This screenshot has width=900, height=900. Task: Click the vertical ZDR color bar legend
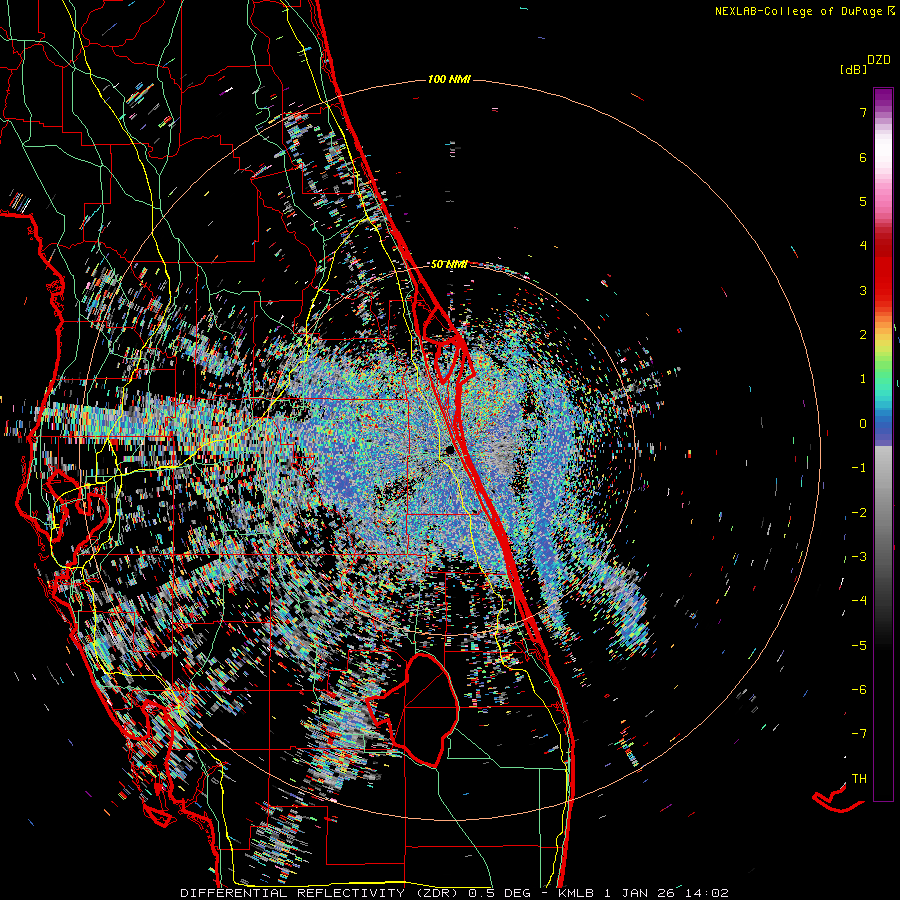[x=883, y=444]
